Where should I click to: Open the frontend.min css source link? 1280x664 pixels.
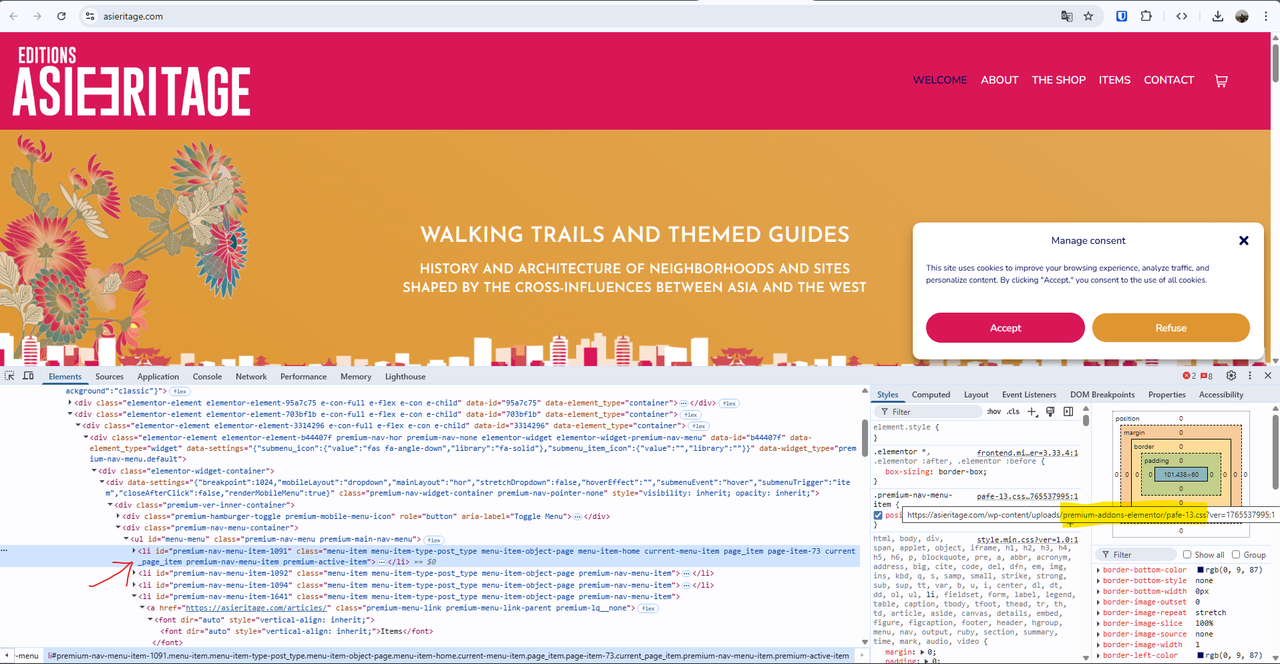click(1027, 452)
